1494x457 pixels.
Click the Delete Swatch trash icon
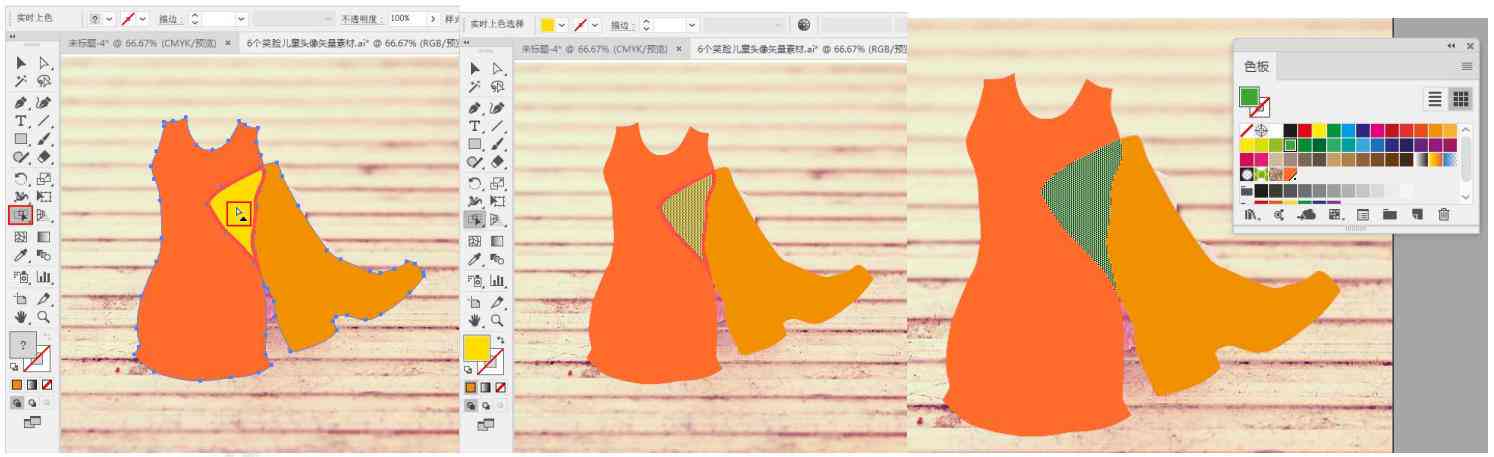(1443, 214)
